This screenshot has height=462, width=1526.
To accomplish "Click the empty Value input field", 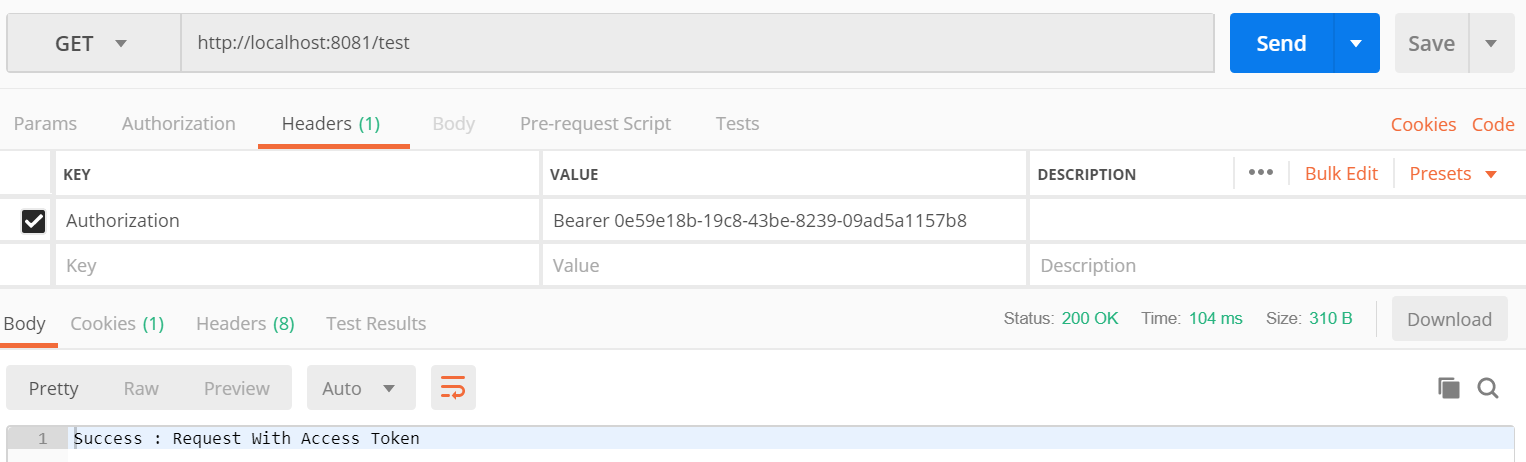I will (784, 266).
